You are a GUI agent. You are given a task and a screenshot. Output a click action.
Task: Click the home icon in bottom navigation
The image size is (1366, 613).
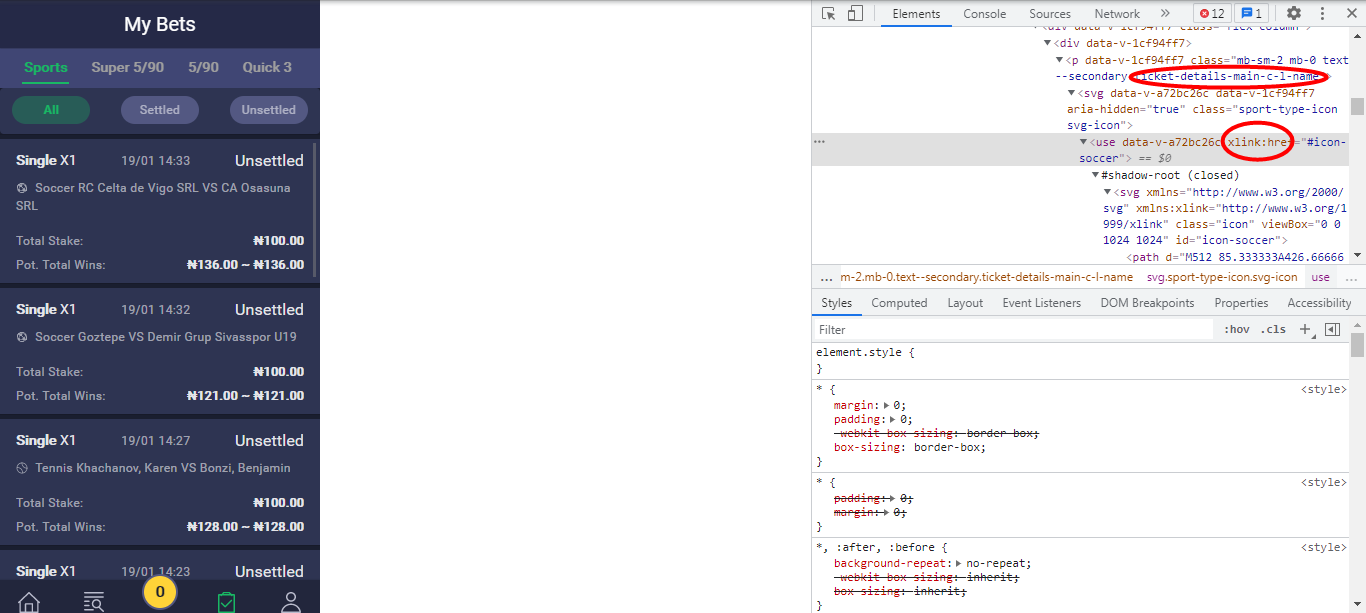[x=28, y=600]
